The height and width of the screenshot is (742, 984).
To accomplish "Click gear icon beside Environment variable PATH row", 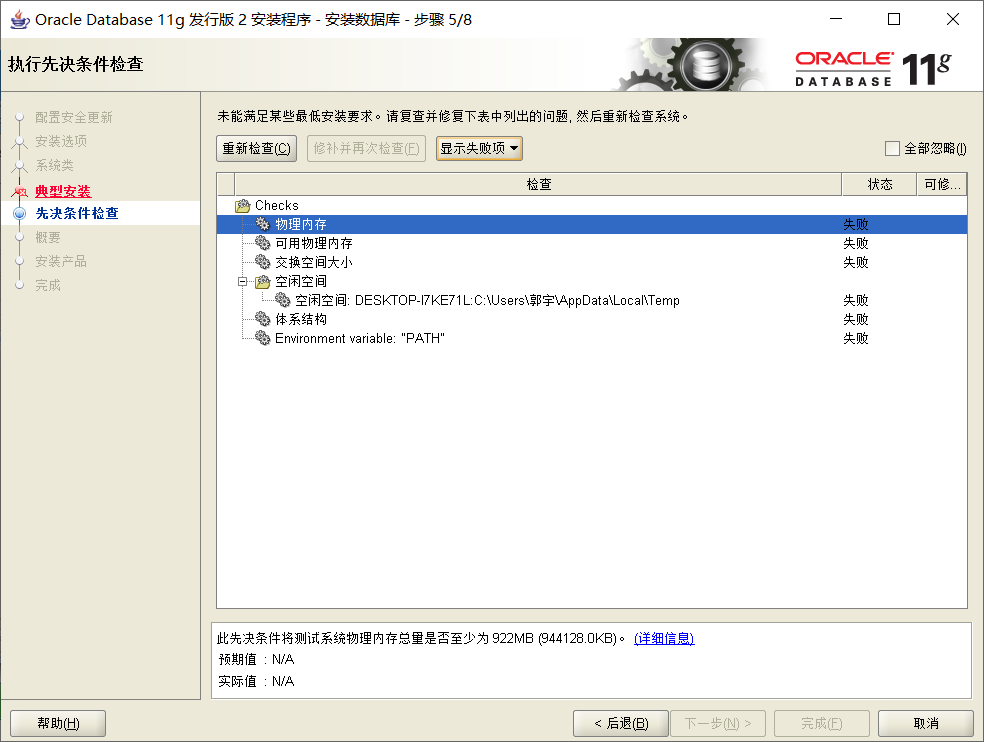I will [262, 338].
